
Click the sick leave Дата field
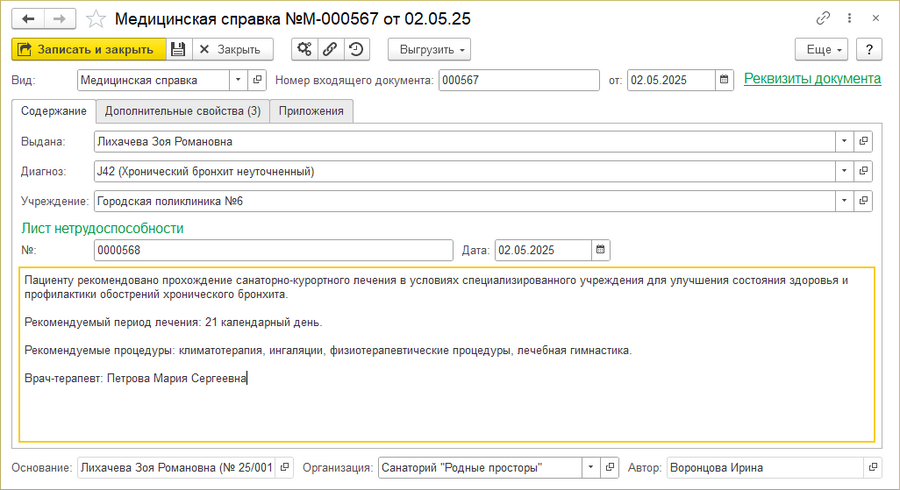click(543, 250)
